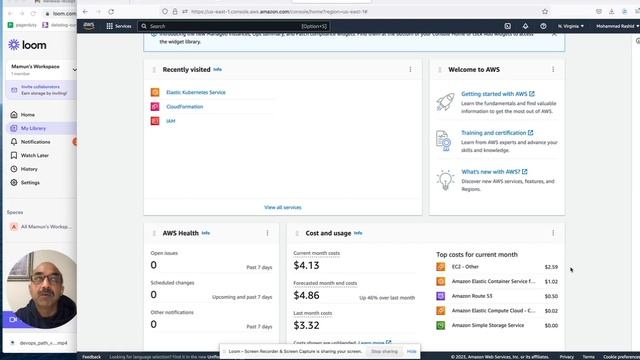Click the Amazon Route 53 cost icon

tap(441, 296)
